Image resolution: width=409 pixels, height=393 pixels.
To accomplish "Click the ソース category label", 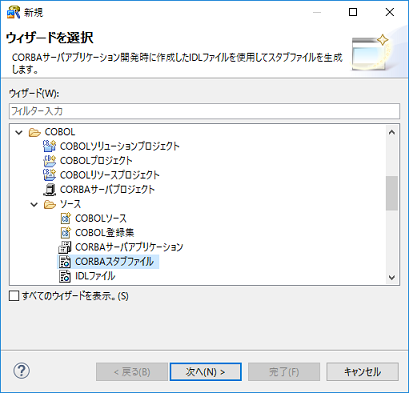I will [x=70, y=204].
